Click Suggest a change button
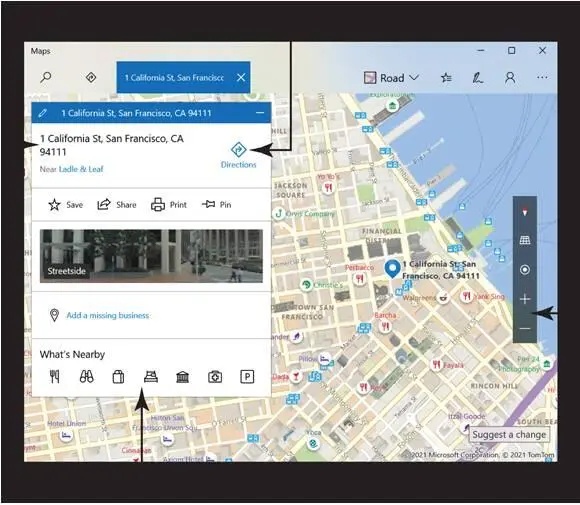 point(509,434)
